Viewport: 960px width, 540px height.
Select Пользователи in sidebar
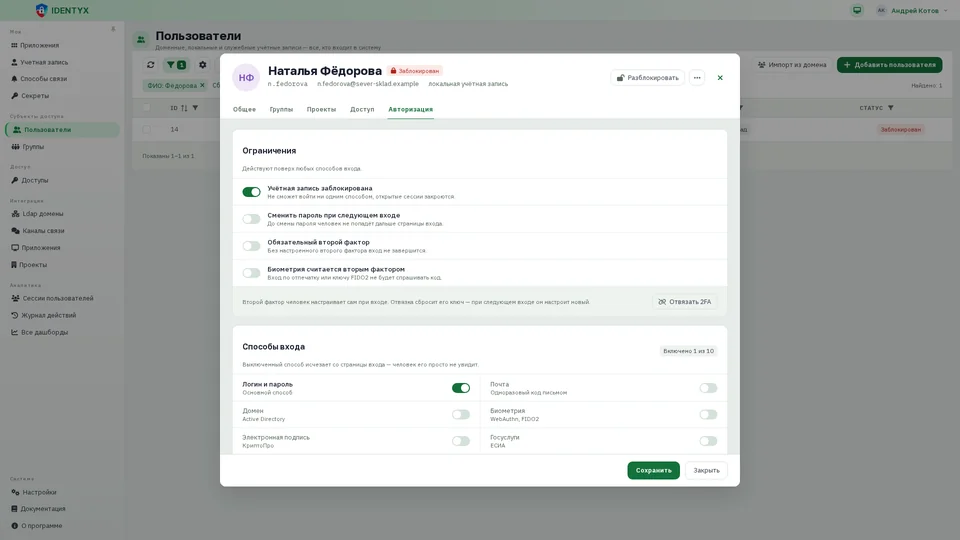click(x=62, y=130)
